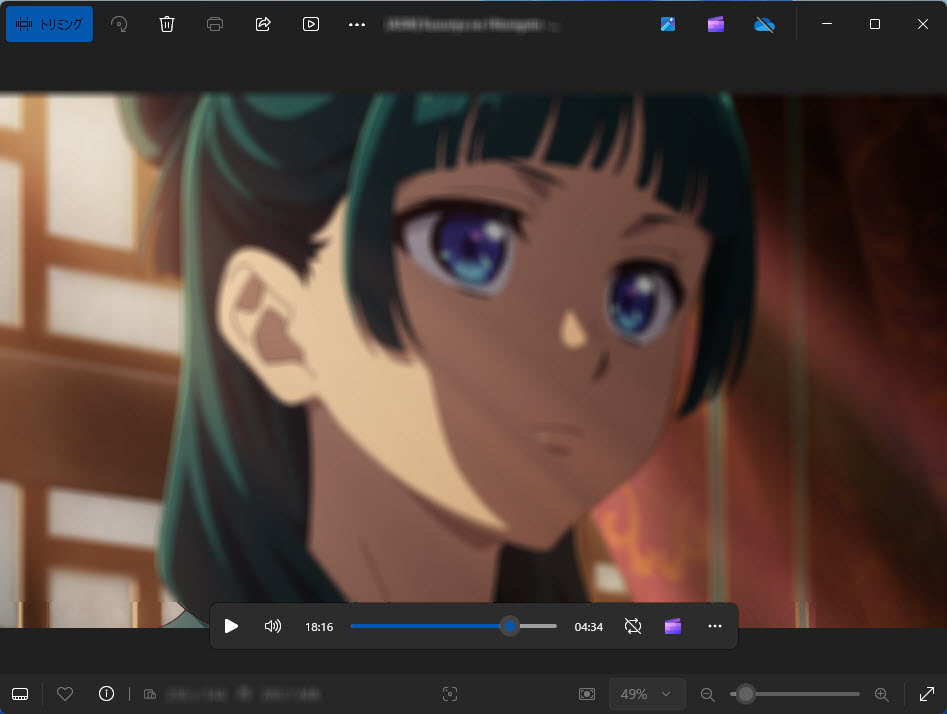
Task: Expand the 49% zoom level dropdown
Action: pos(647,694)
